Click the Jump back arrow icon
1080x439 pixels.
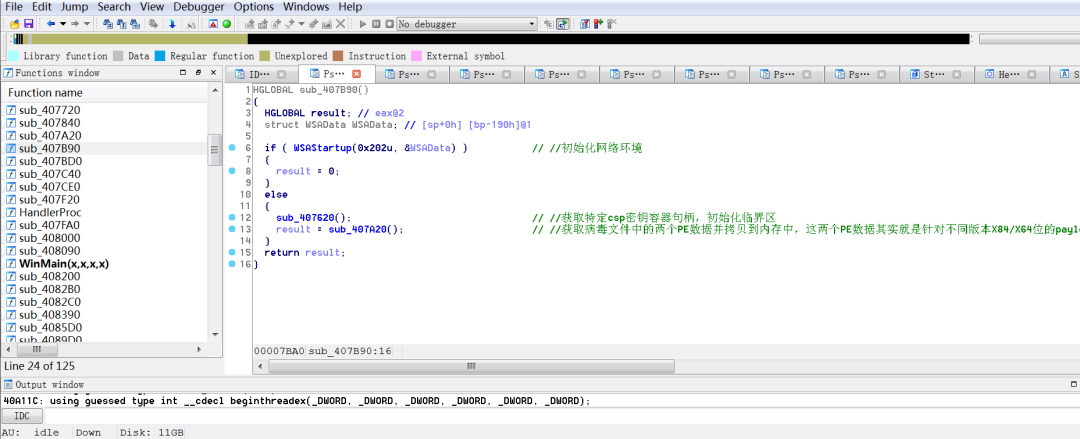pyautogui.click(x=51, y=23)
